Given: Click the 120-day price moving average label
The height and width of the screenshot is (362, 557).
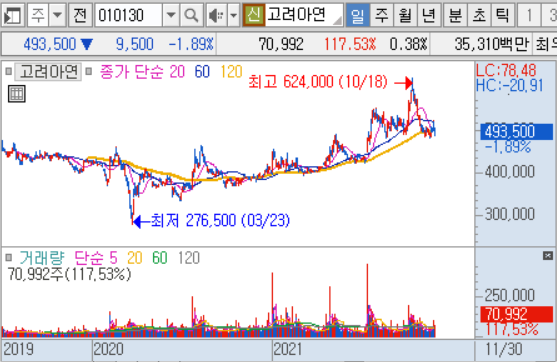Looking at the screenshot, I should (231, 72).
